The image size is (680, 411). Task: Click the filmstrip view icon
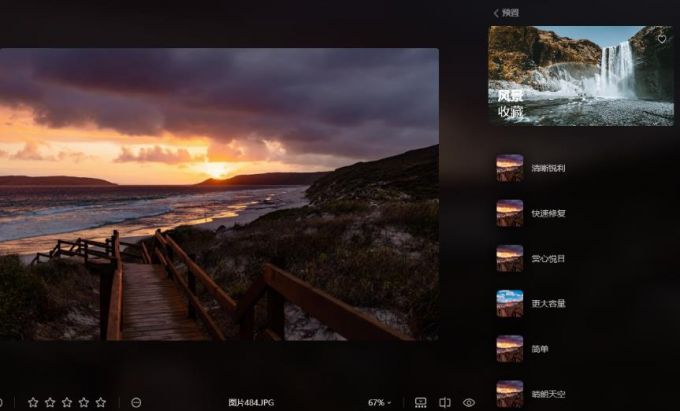point(421,402)
